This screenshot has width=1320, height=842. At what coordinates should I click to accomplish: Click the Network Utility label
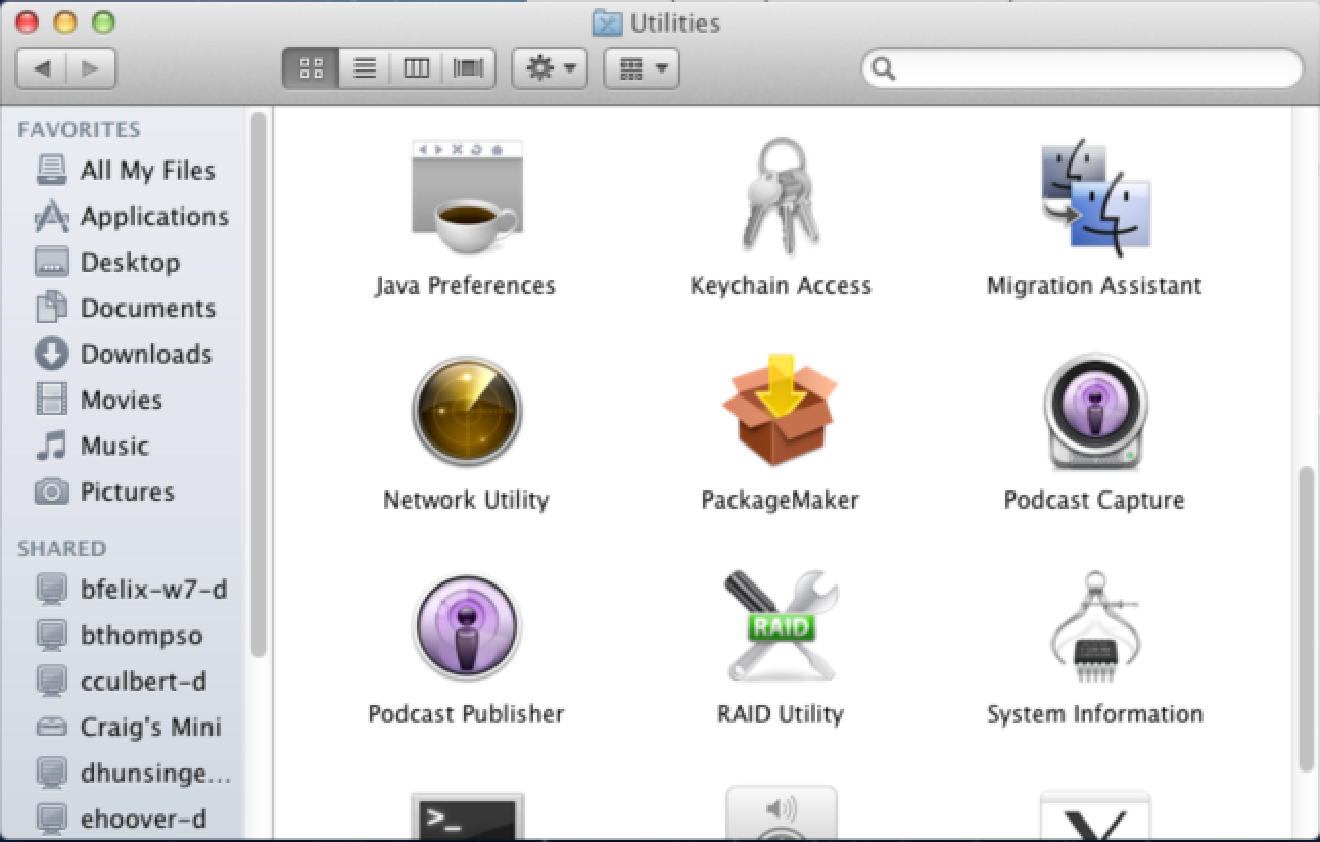(x=466, y=500)
